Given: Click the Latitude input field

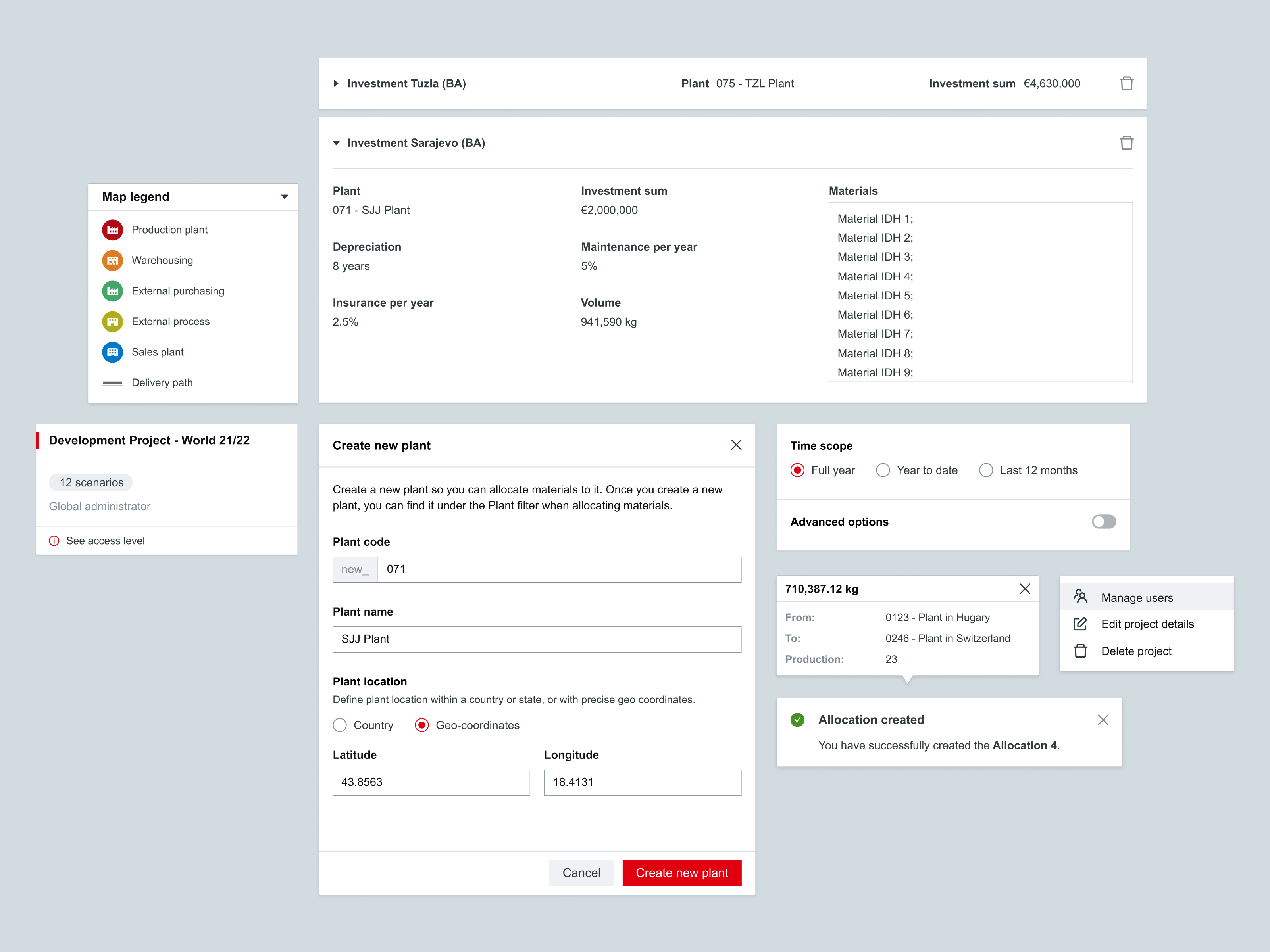Looking at the screenshot, I should coord(431,782).
